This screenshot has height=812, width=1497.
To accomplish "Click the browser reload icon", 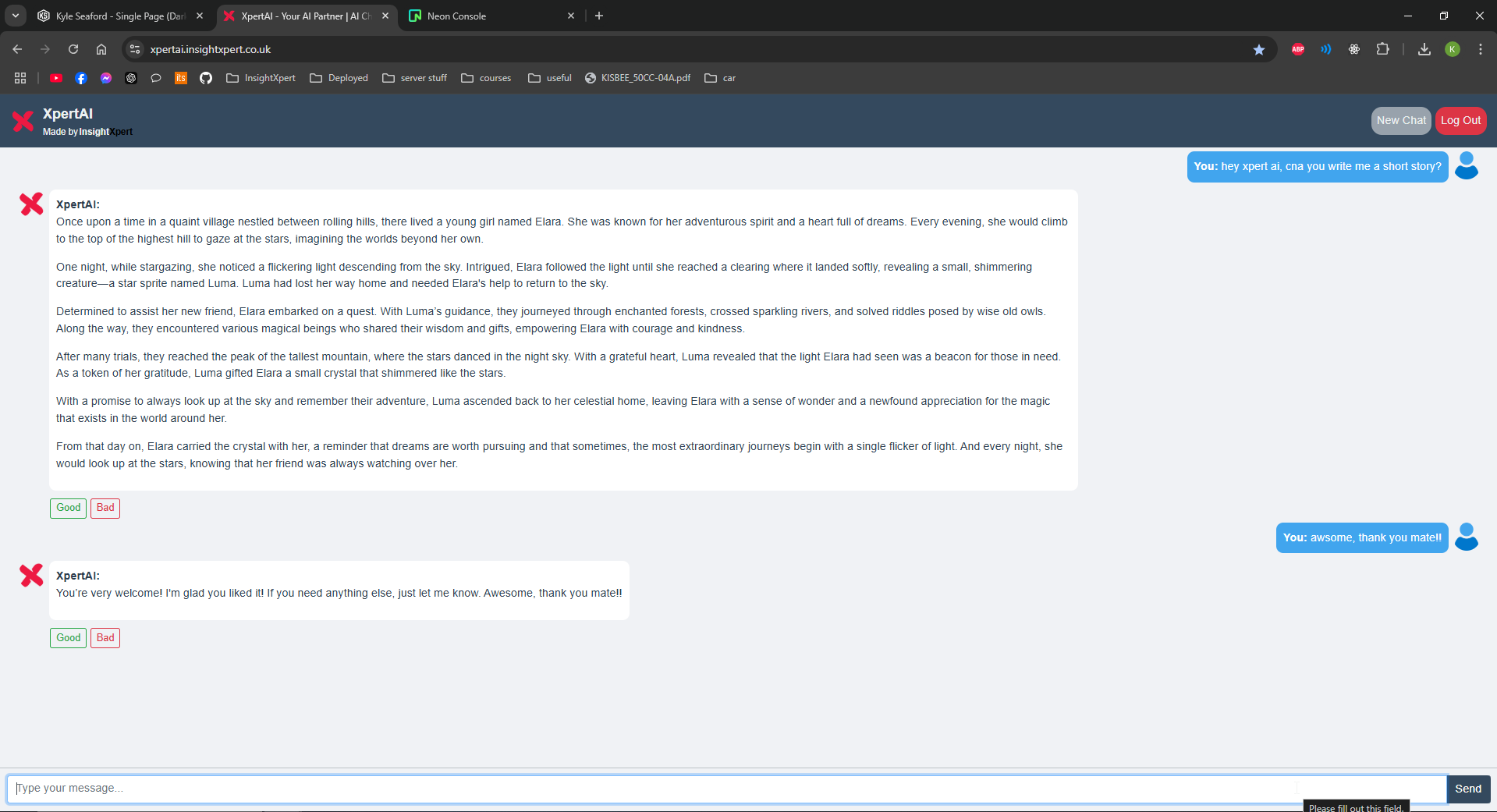I will 73,49.
